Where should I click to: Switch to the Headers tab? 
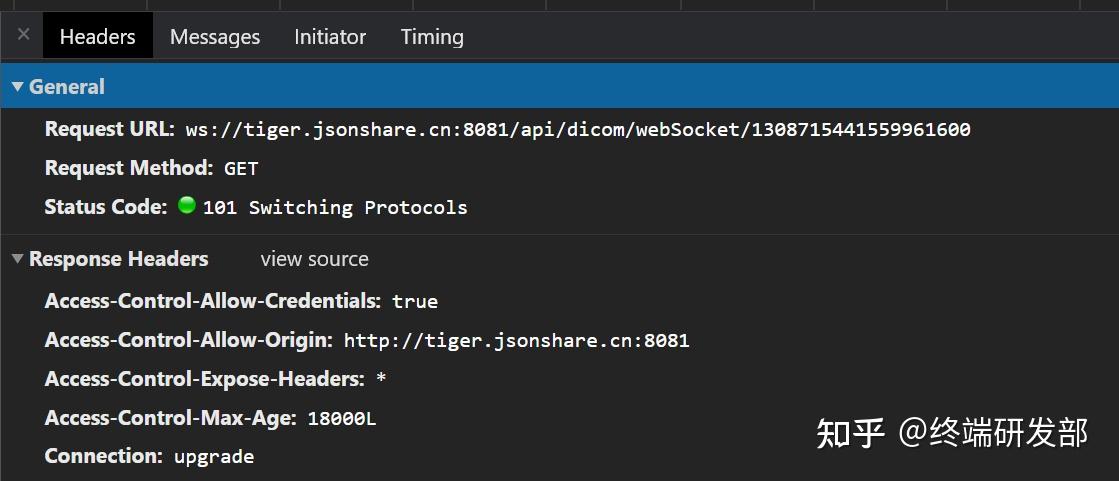click(x=97, y=37)
